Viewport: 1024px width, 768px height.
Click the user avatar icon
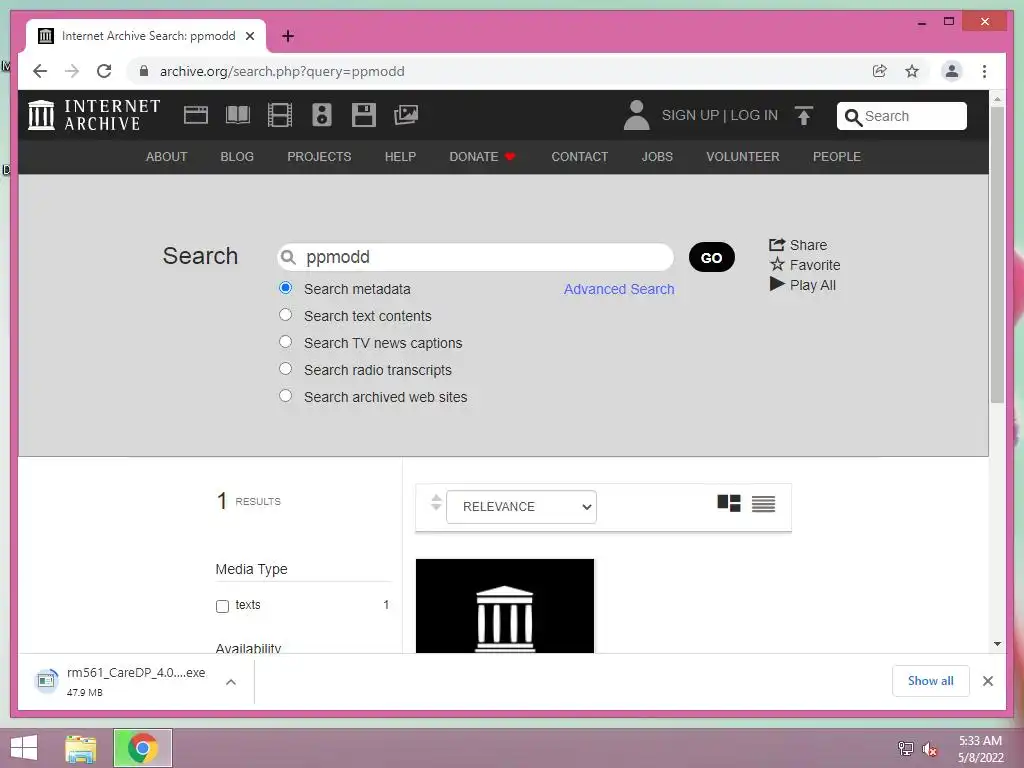(x=636, y=115)
